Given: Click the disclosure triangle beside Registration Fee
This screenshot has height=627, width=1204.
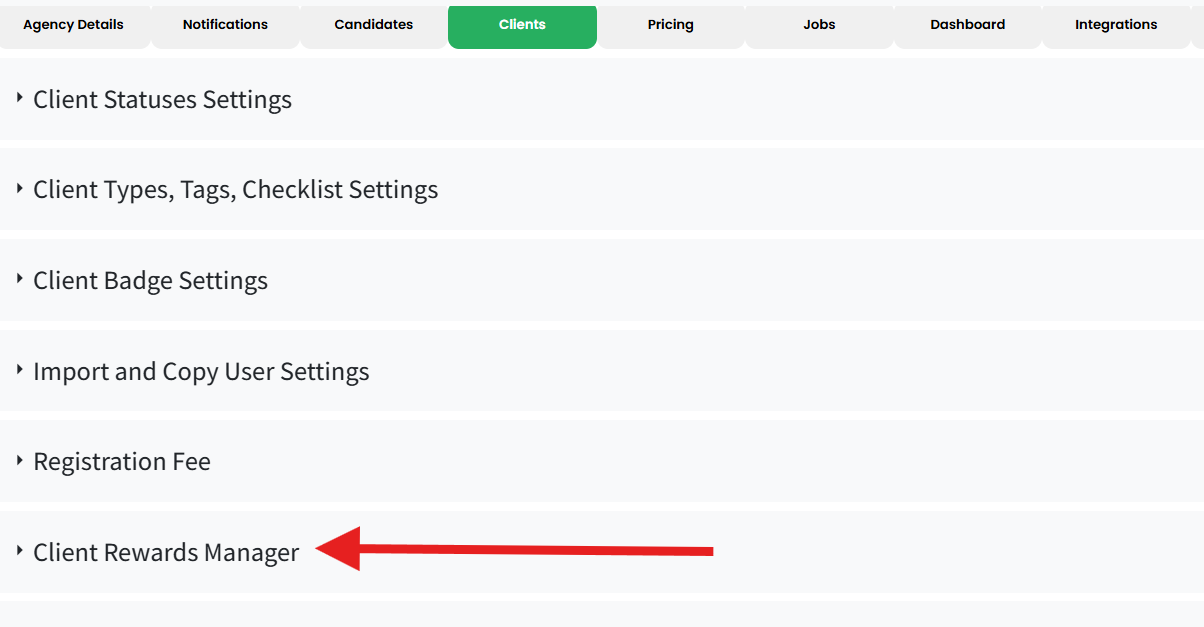Looking at the screenshot, I should 19,460.
